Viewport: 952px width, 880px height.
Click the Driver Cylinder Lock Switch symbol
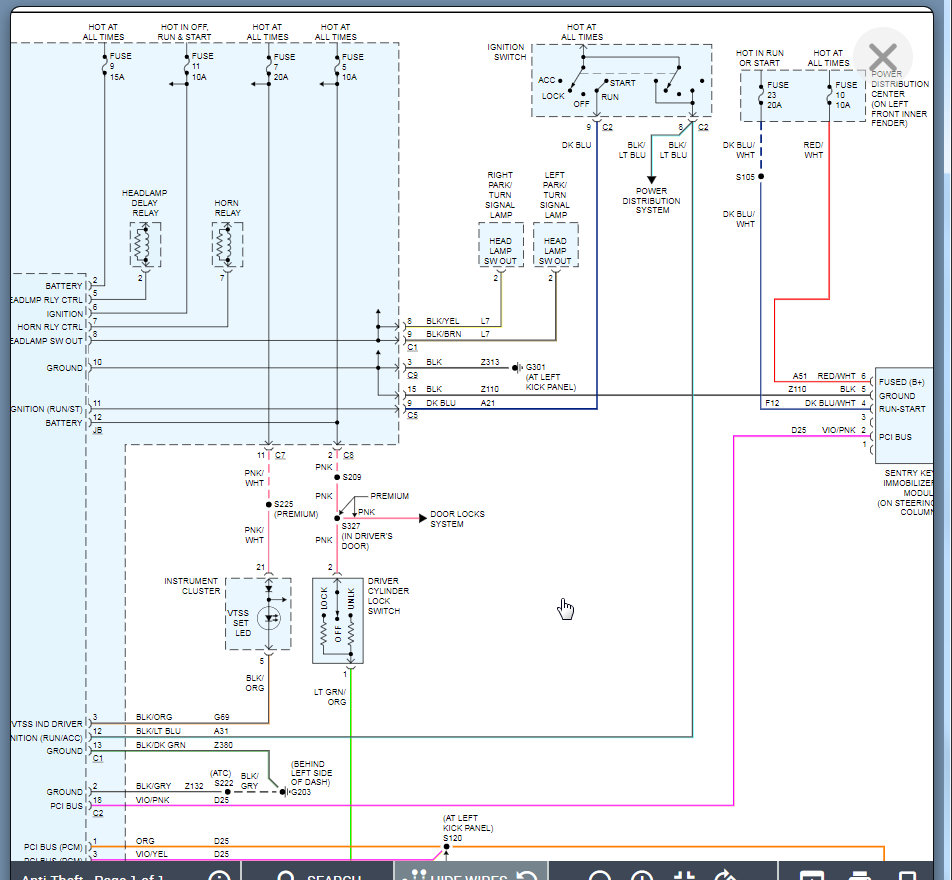(x=338, y=620)
